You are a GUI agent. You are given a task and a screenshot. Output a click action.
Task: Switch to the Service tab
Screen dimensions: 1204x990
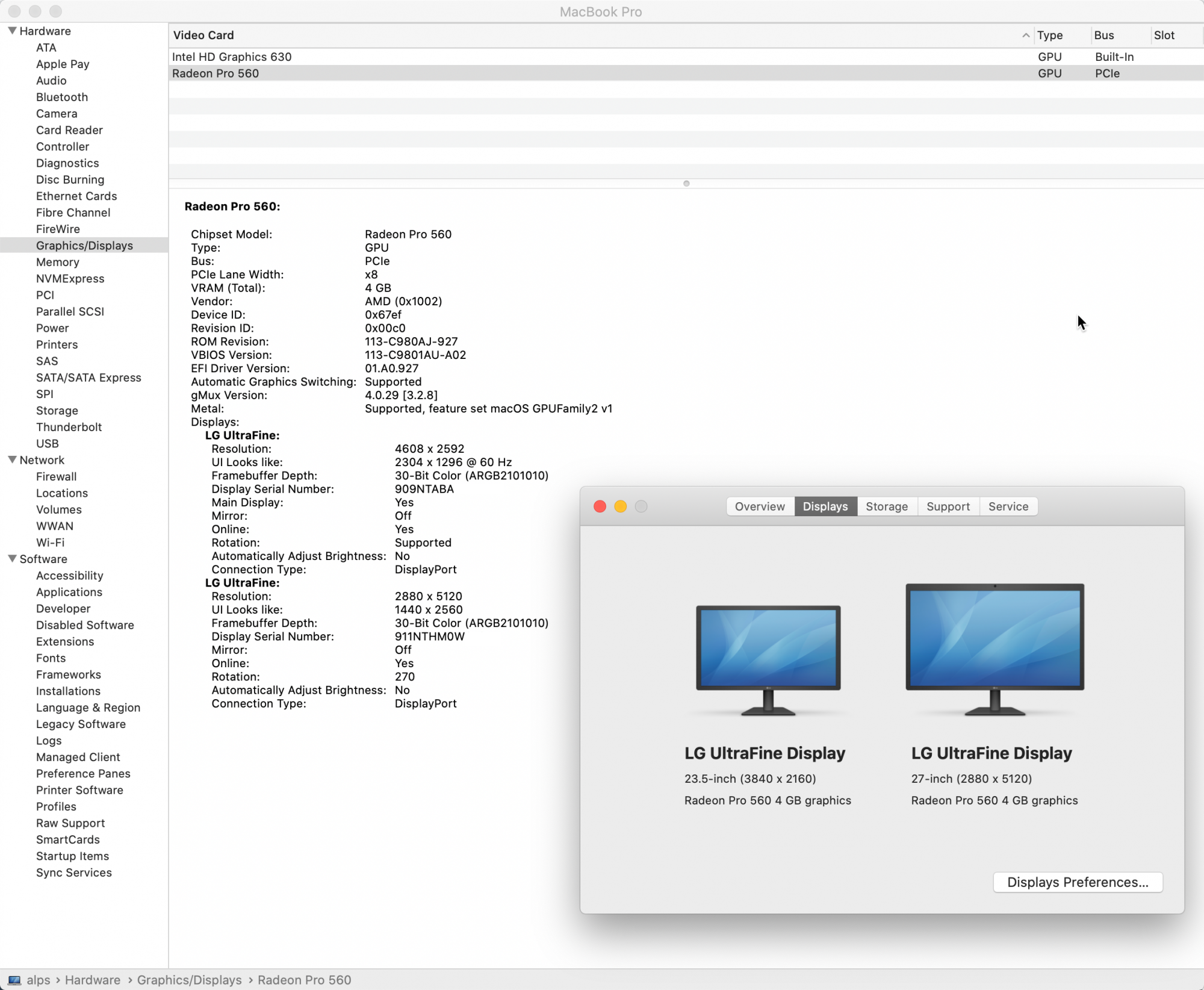pyautogui.click(x=1008, y=506)
